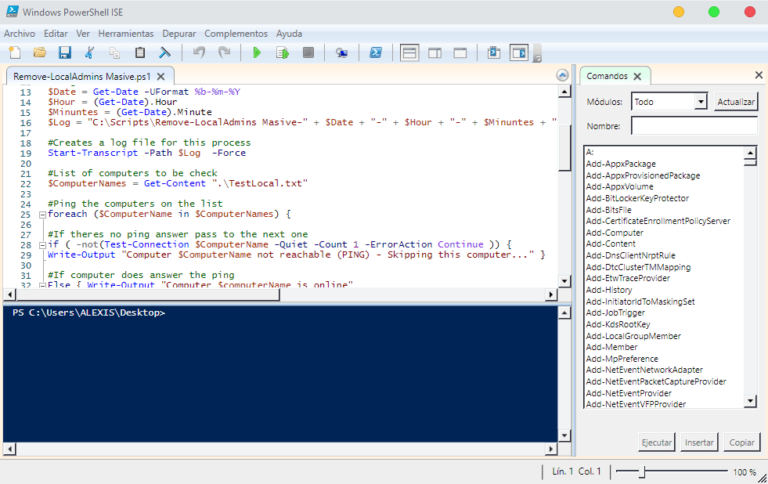The height and width of the screenshot is (484, 768).
Task: Select Add-BitLockerKeyProtector in the command list
Action: [637, 198]
